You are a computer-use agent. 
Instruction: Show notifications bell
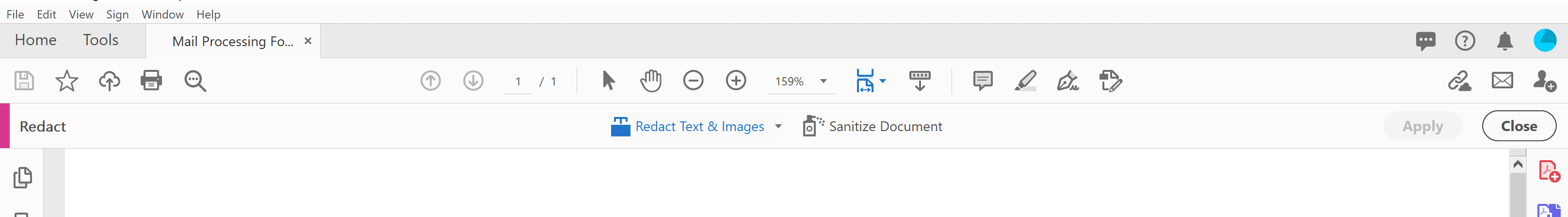(1504, 41)
